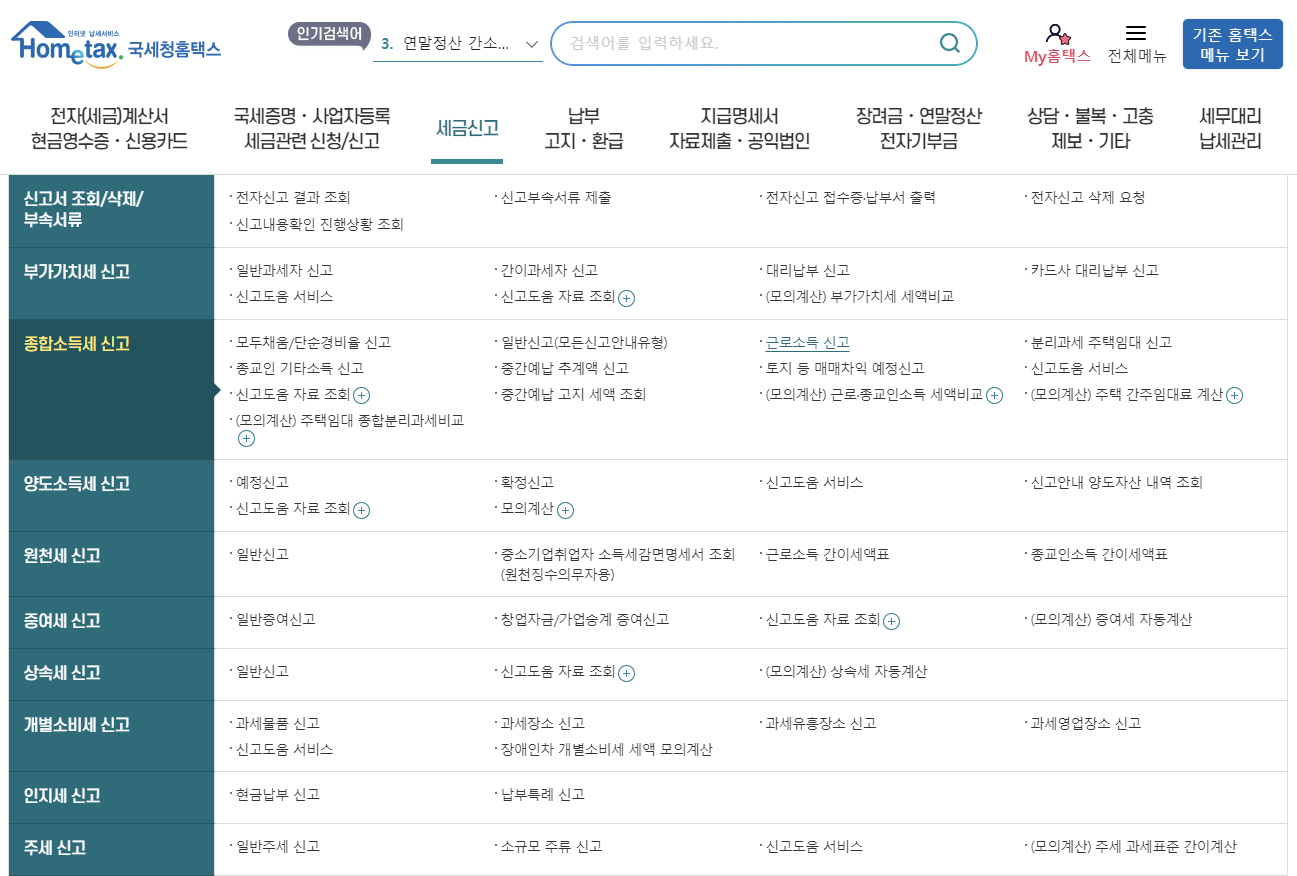
Task: Select 상속세 신고 category
Action: coord(111,674)
